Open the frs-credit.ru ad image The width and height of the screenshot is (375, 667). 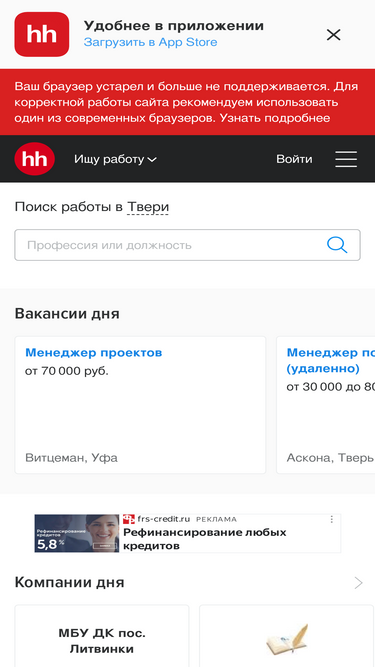77,533
